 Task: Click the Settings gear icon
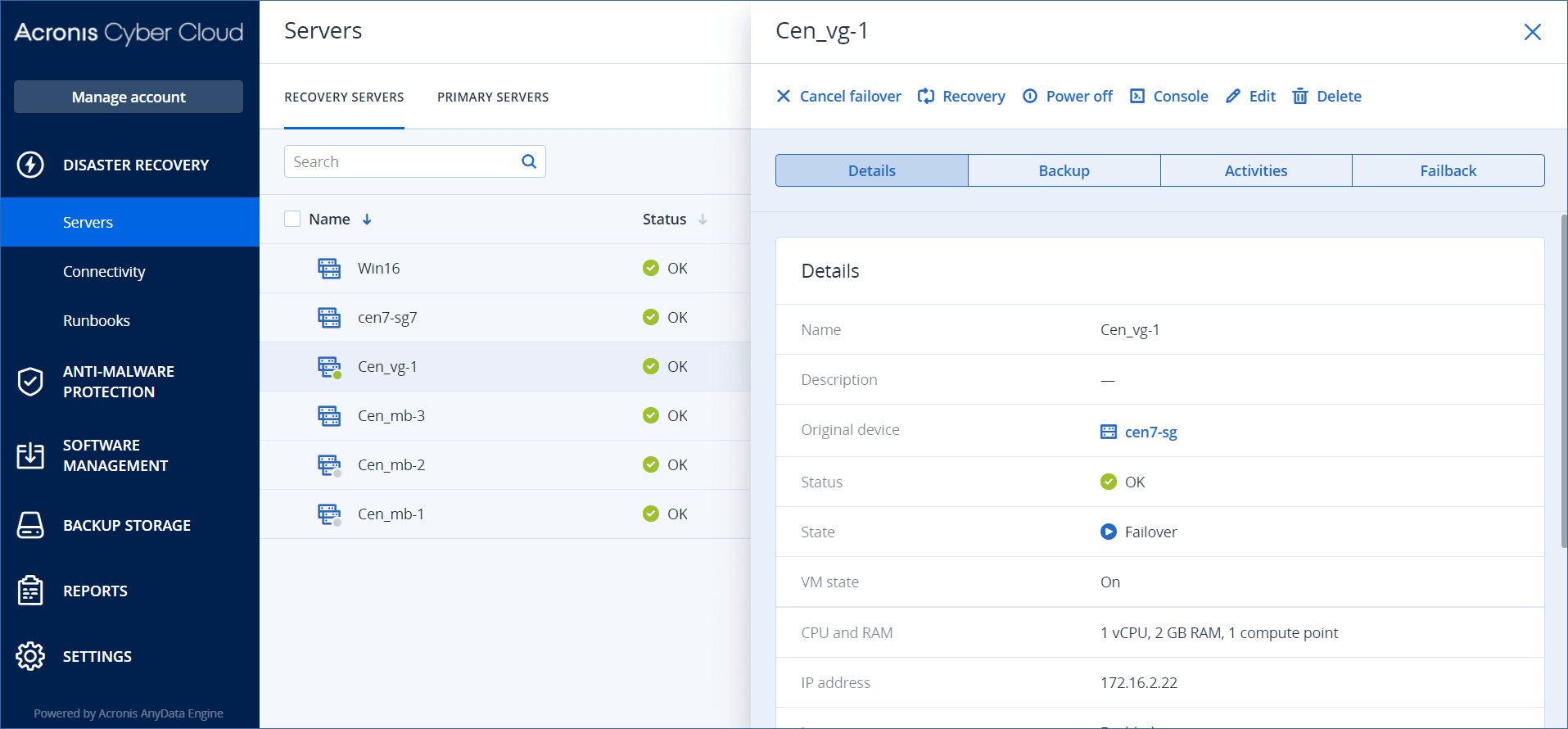pyautogui.click(x=30, y=656)
